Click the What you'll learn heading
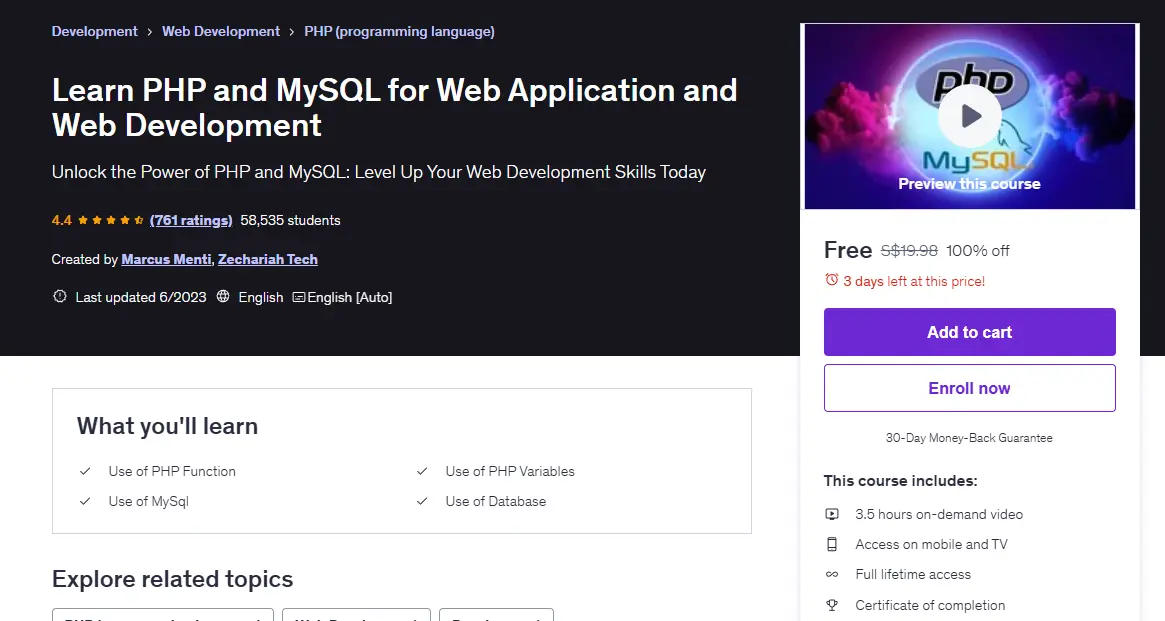Image resolution: width=1165 pixels, height=621 pixels. point(167,426)
